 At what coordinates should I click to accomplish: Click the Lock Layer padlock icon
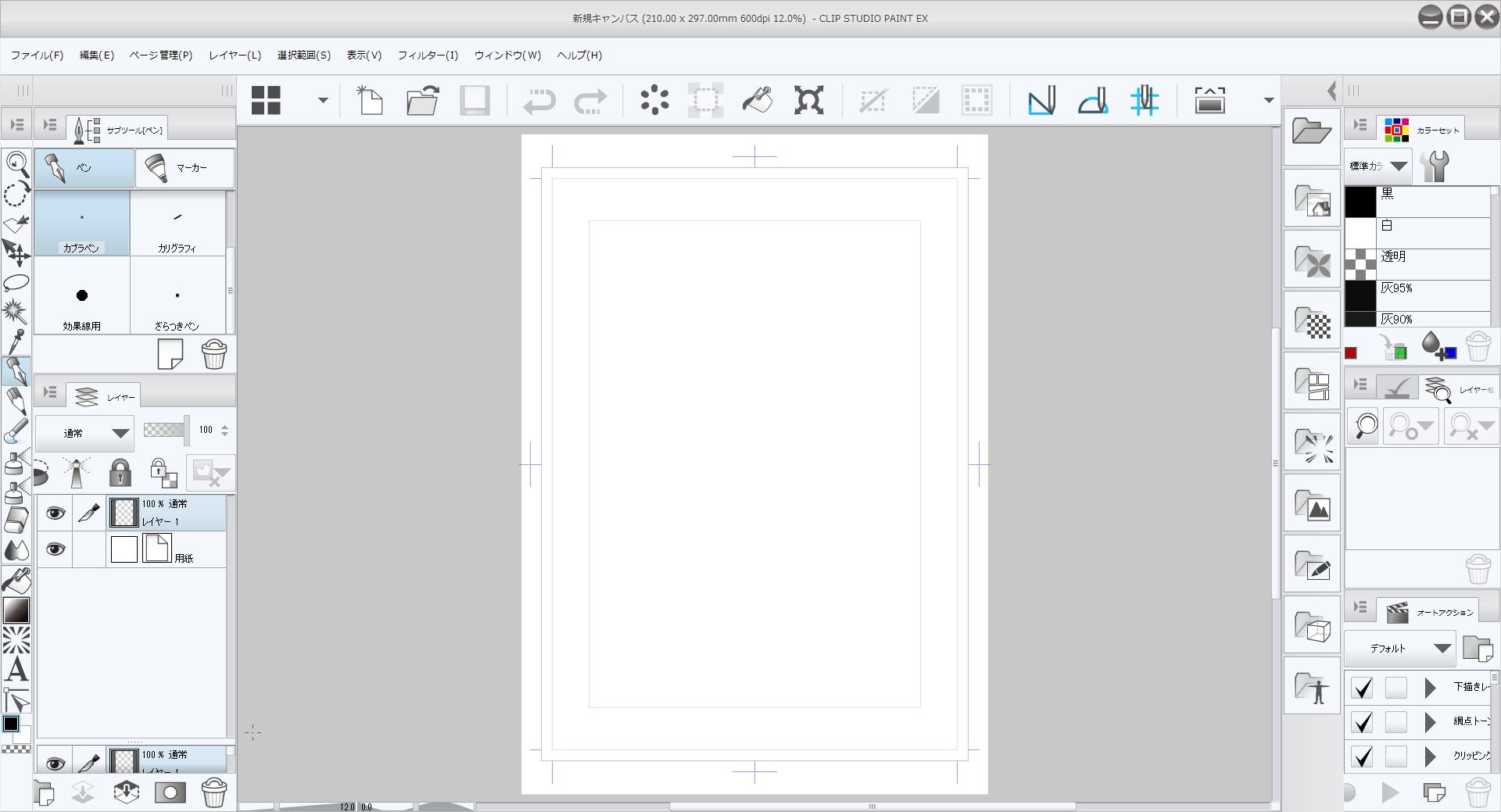pos(120,473)
